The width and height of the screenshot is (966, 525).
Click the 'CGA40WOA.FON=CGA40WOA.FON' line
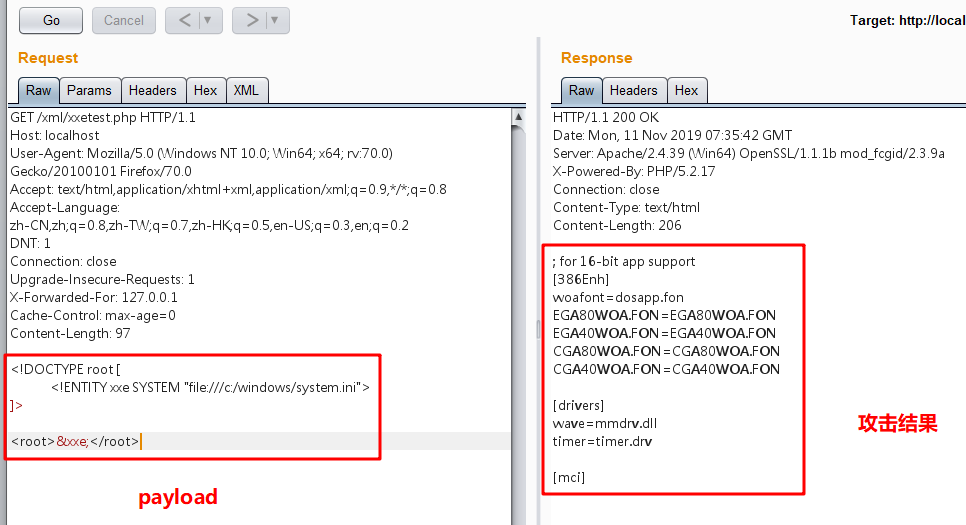[x=666, y=369]
